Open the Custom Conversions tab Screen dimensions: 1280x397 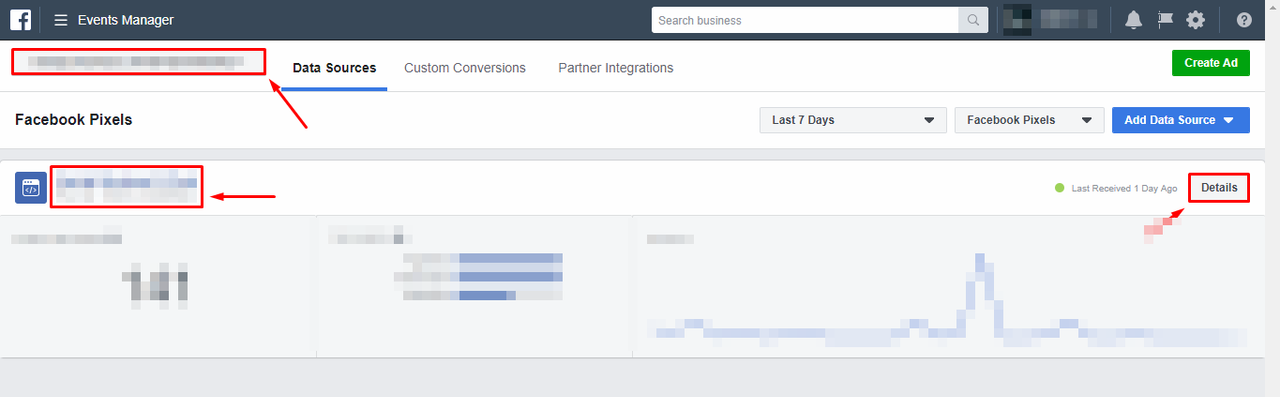click(465, 68)
